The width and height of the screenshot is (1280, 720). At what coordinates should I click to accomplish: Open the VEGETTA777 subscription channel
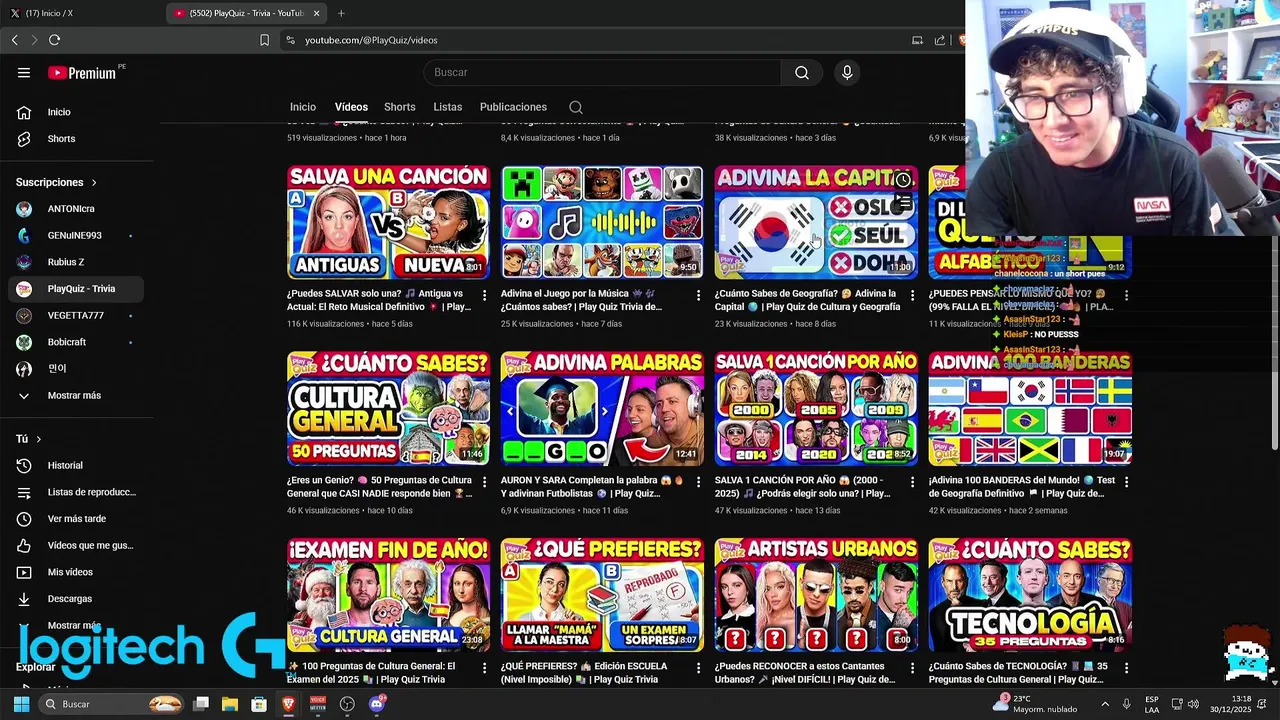point(77,315)
